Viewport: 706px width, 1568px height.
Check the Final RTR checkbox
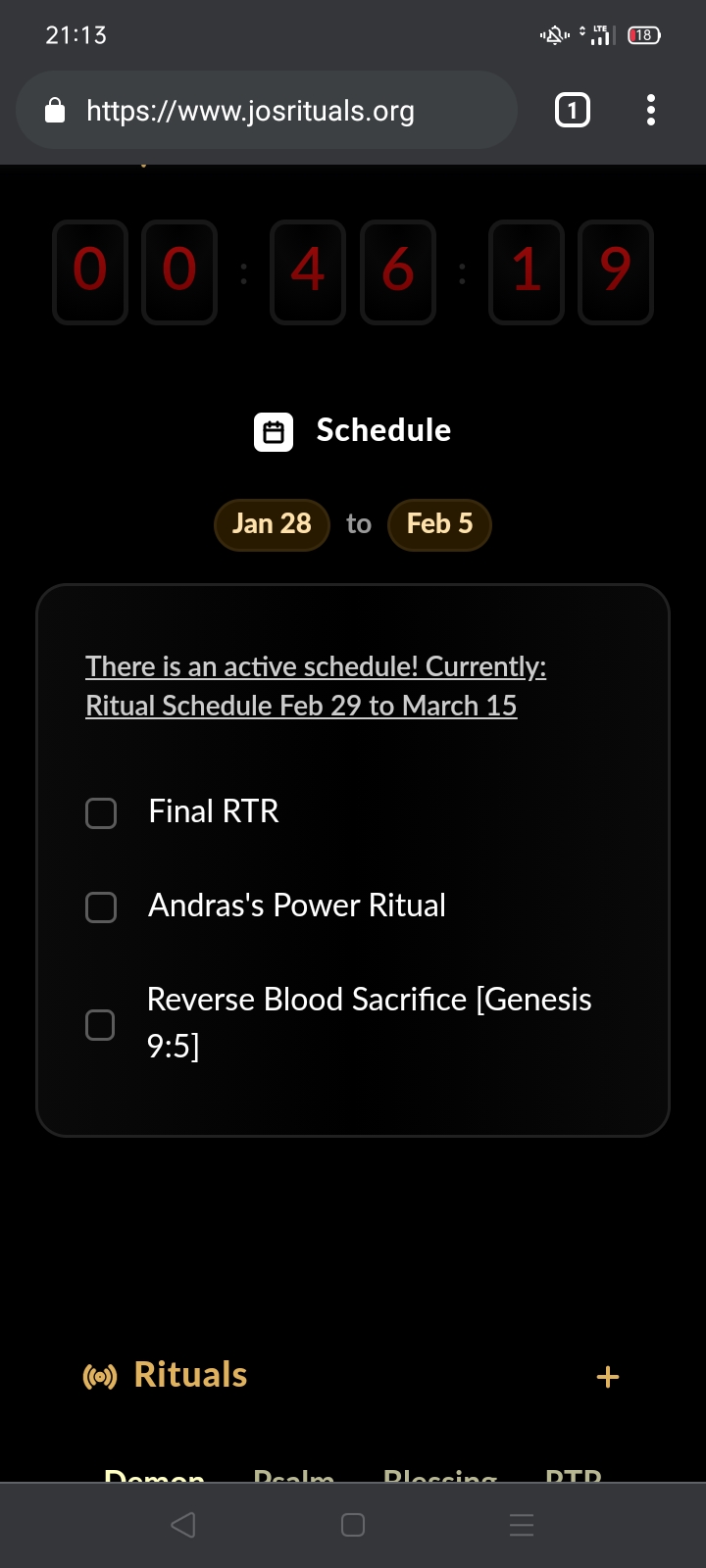101,812
